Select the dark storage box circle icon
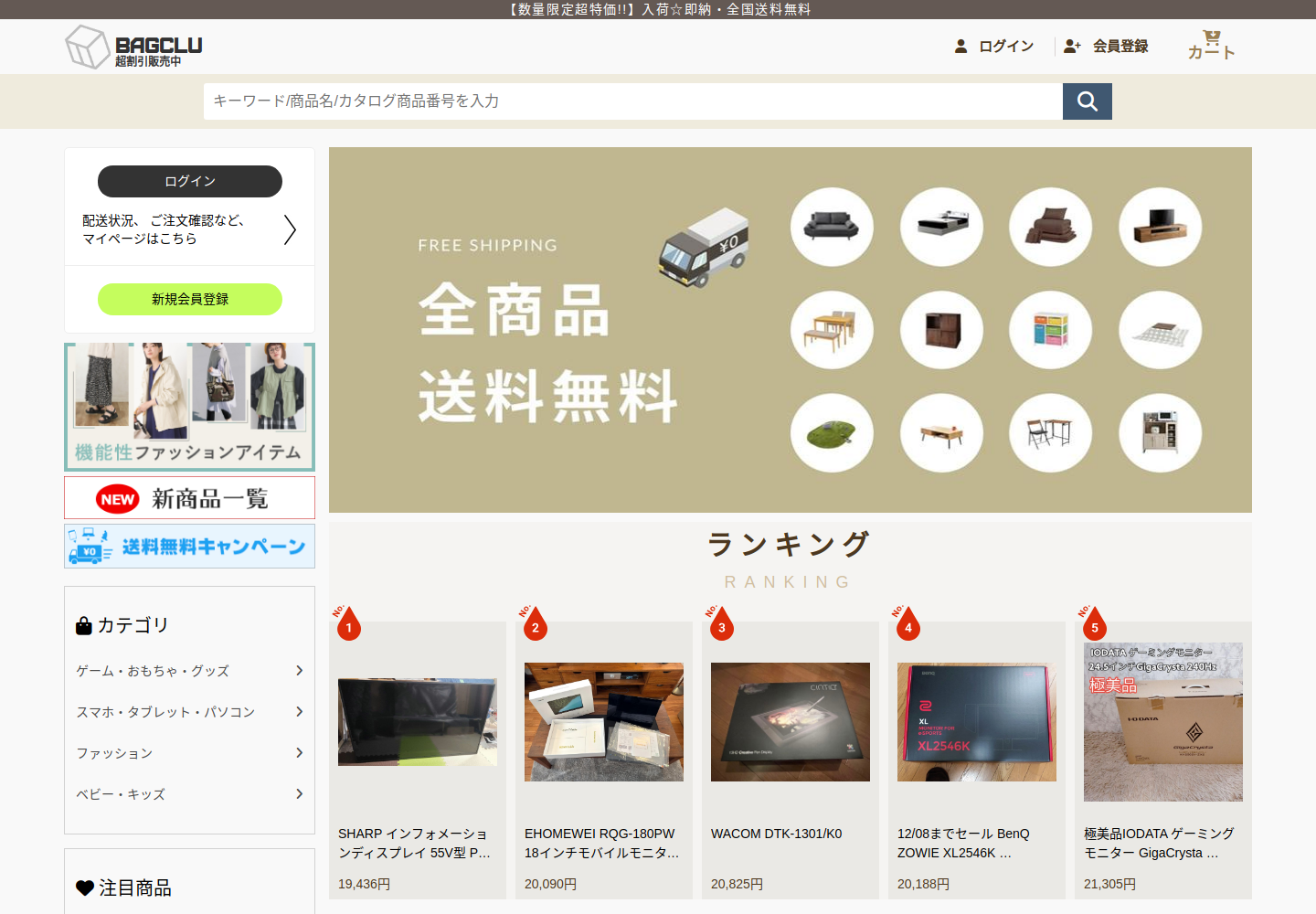The image size is (1316, 914). coord(941,330)
